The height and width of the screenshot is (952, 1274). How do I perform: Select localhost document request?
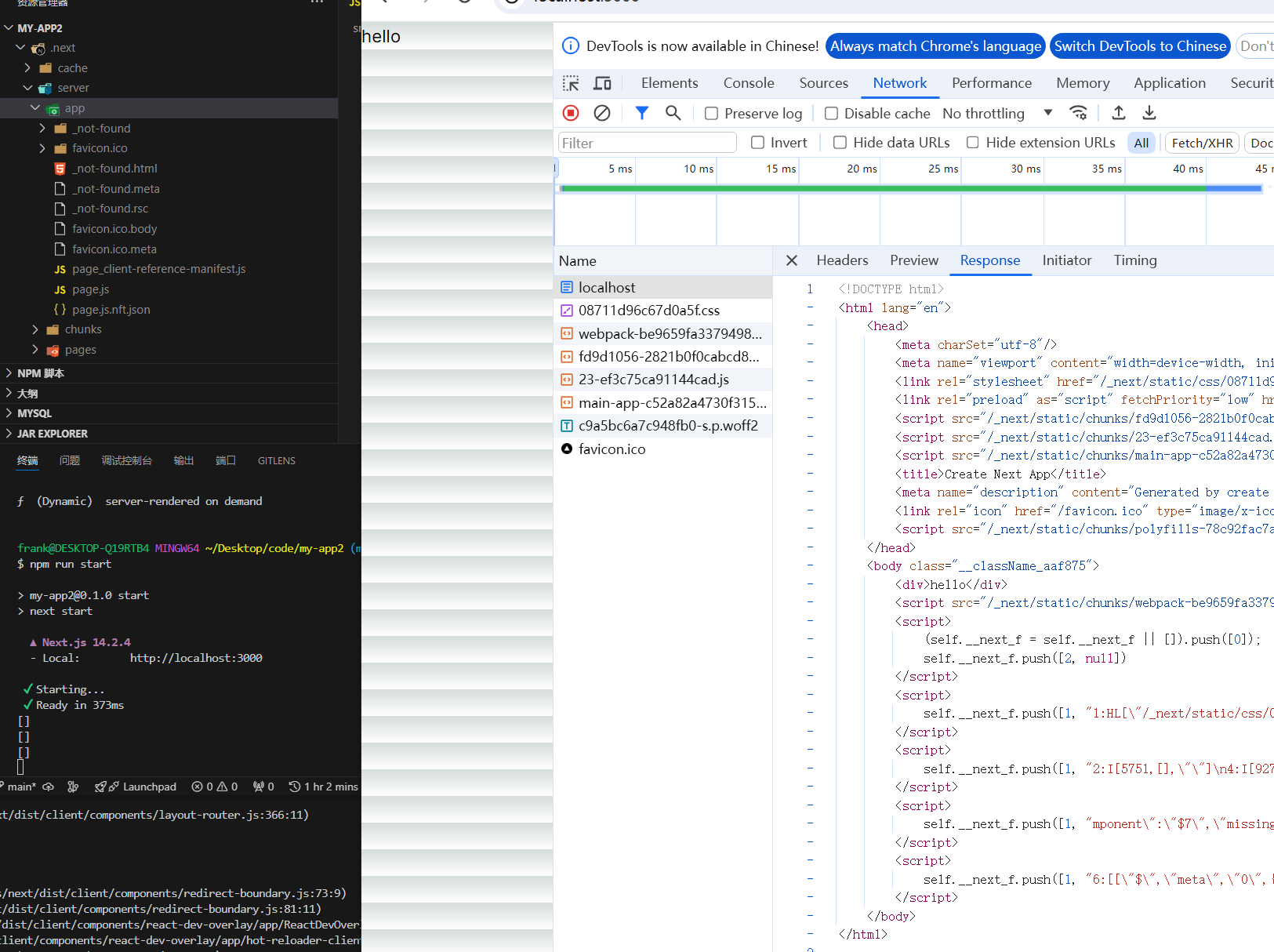663,287
